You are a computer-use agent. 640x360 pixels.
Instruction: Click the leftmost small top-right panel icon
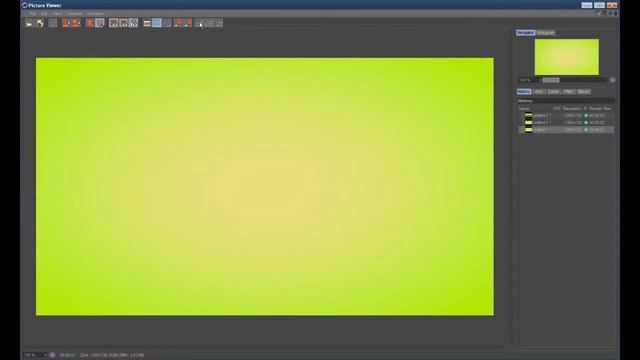[x=598, y=13]
